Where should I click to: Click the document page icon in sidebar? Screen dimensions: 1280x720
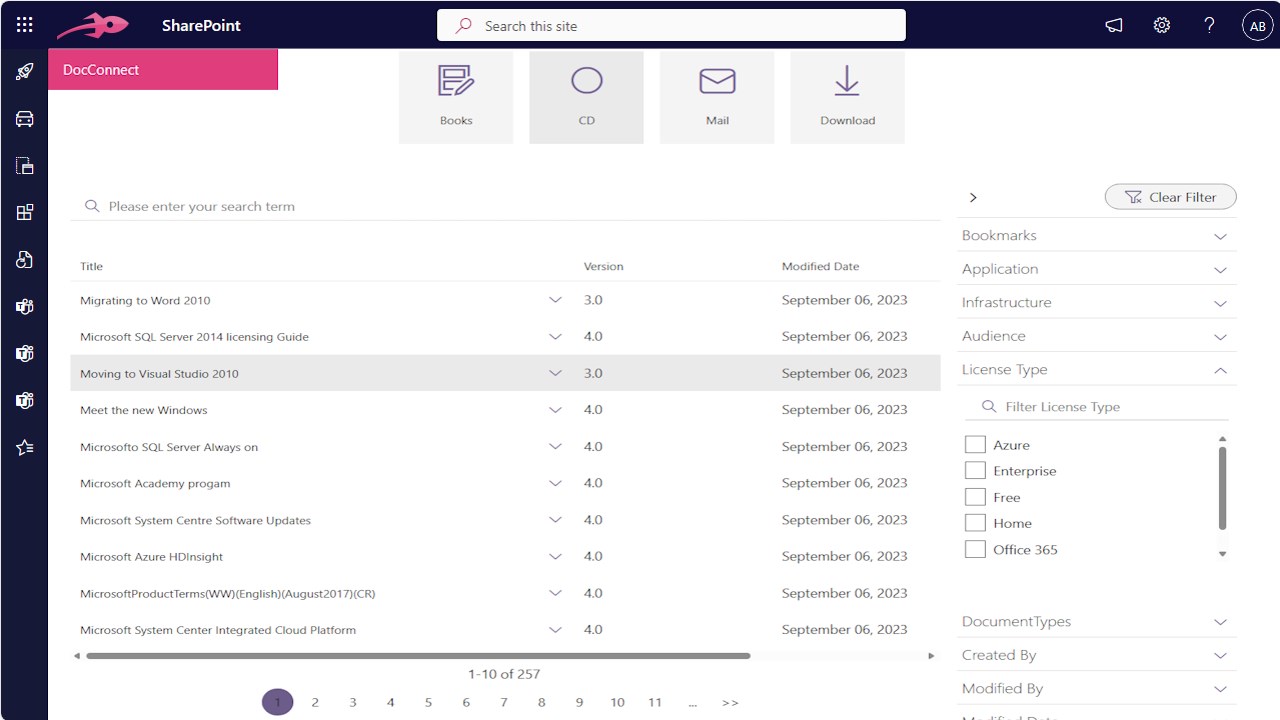coord(24,166)
